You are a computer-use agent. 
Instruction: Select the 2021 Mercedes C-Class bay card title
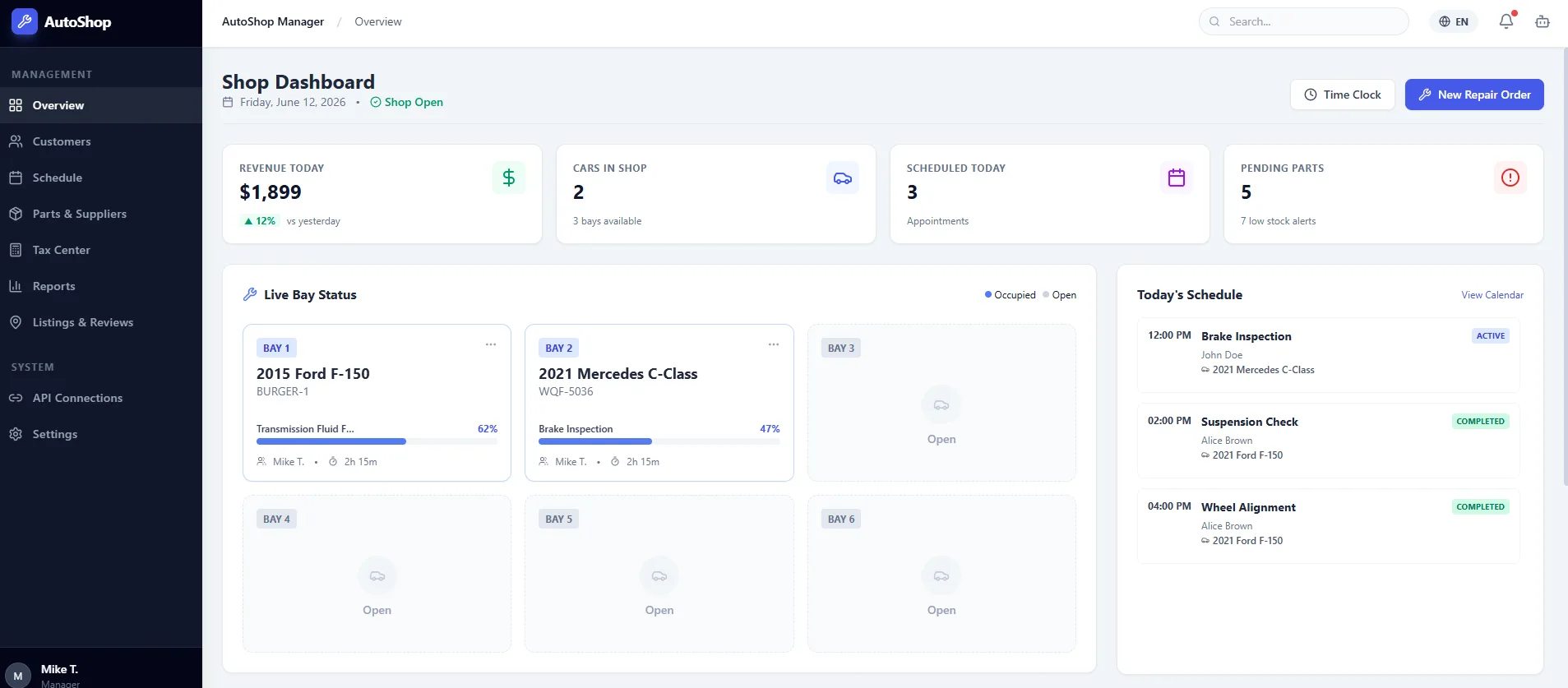point(618,373)
